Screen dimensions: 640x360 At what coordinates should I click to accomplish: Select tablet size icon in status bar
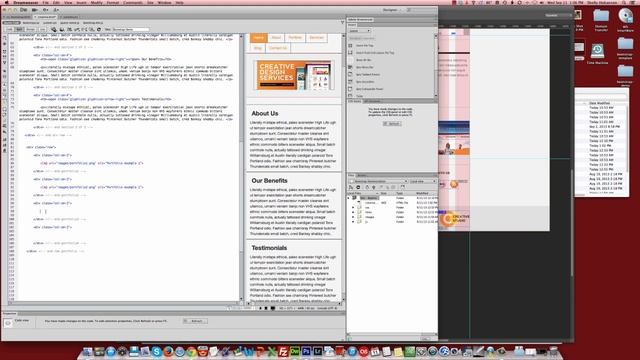point(267,308)
